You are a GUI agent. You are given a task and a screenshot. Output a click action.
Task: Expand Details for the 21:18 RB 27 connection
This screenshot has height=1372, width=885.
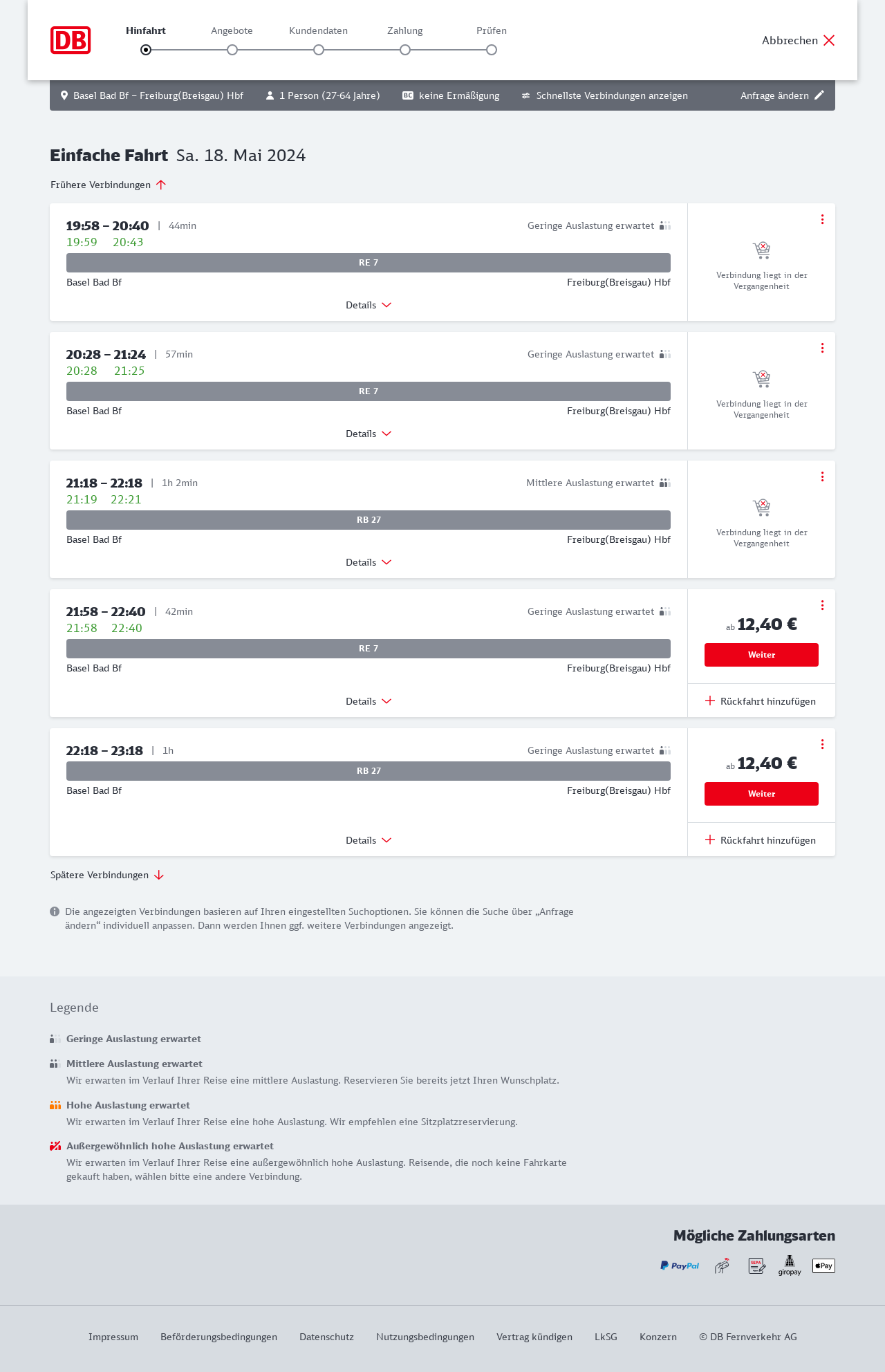point(369,562)
